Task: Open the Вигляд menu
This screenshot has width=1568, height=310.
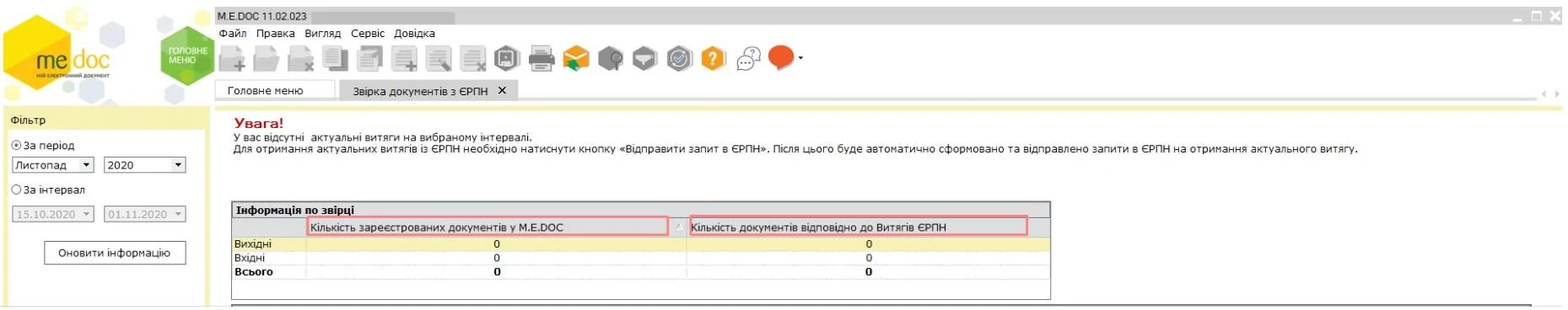Action: click(323, 34)
